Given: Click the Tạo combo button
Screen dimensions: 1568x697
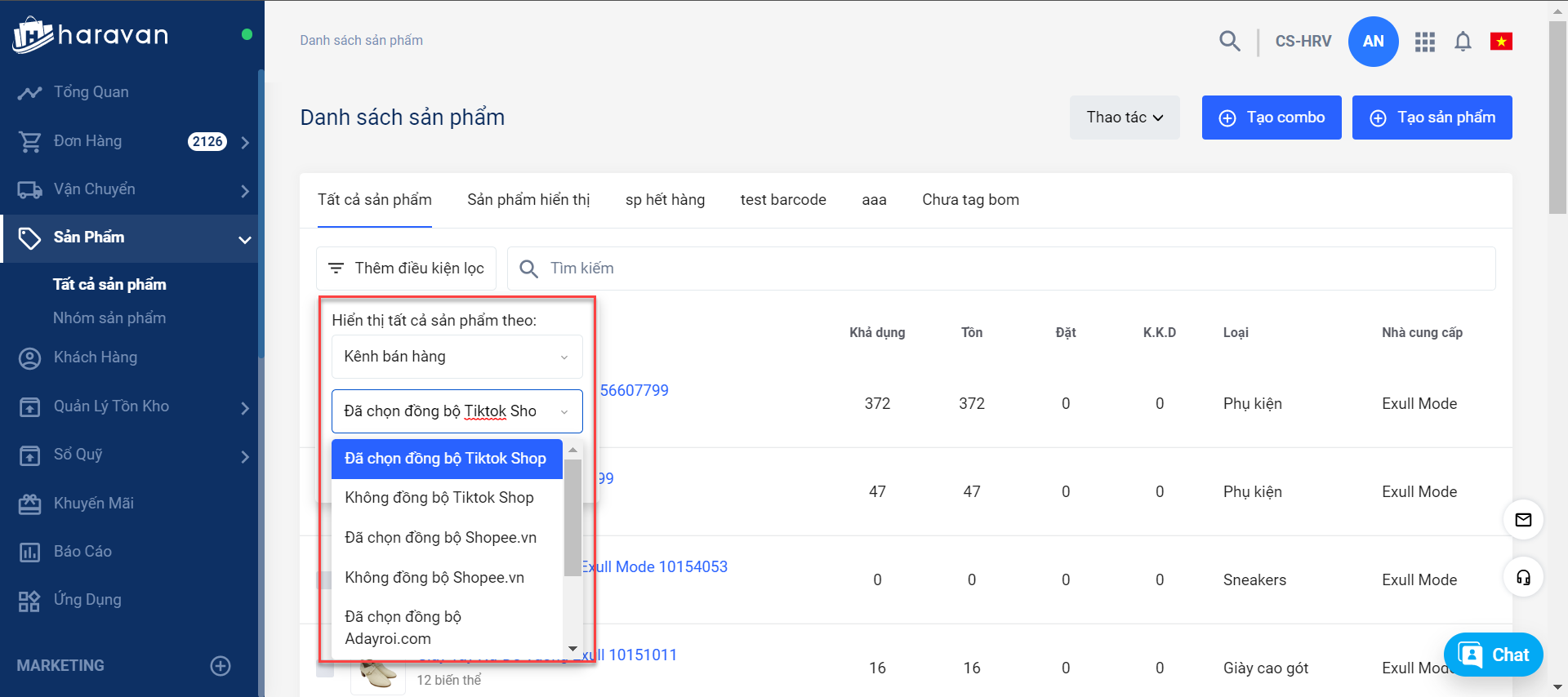Looking at the screenshot, I should (x=1271, y=118).
